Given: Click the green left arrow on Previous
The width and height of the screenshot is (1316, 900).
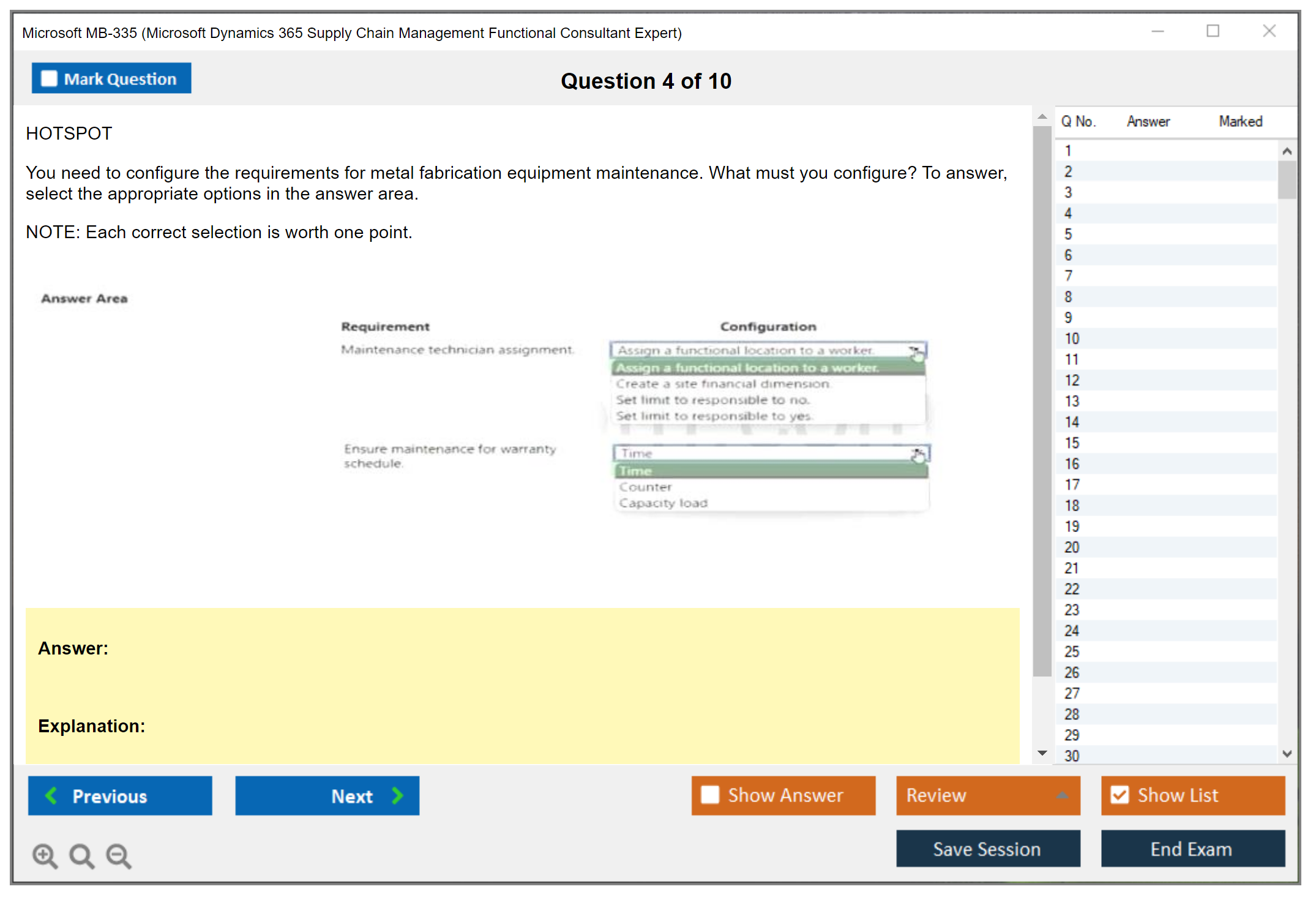Looking at the screenshot, I should [51, 795].
